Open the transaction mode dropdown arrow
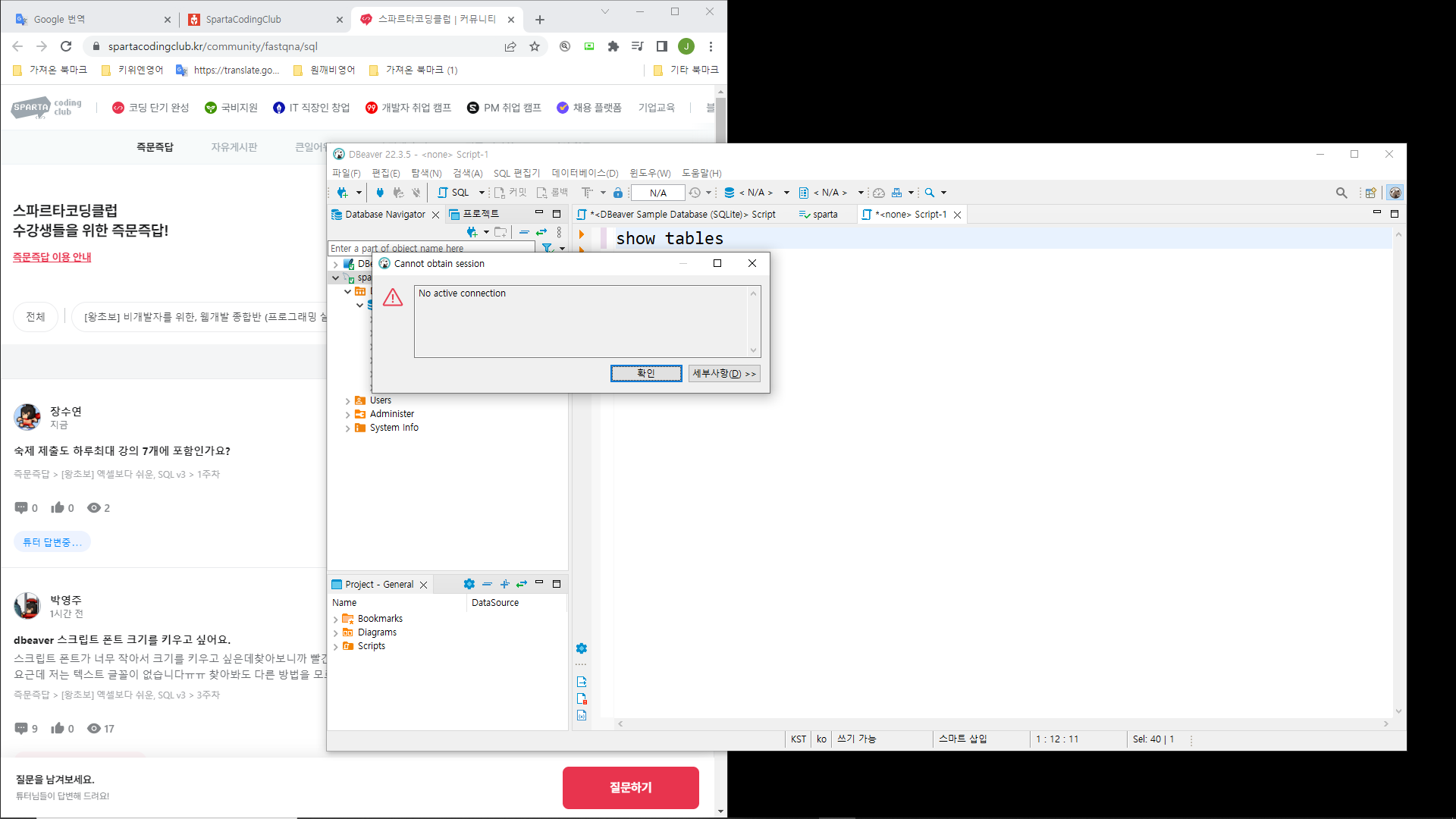Image resolution: width=1456 pixels, height=819 pixels. (x=603, y=193)
